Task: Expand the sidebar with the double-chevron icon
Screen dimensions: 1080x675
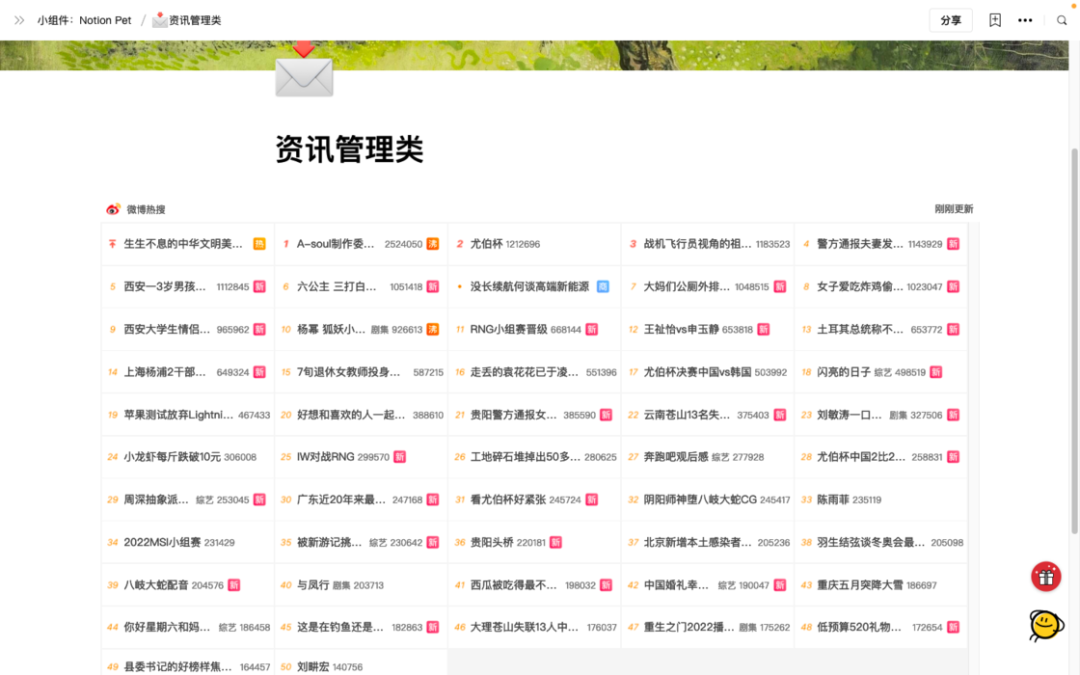Action: [x=19, y=21]
